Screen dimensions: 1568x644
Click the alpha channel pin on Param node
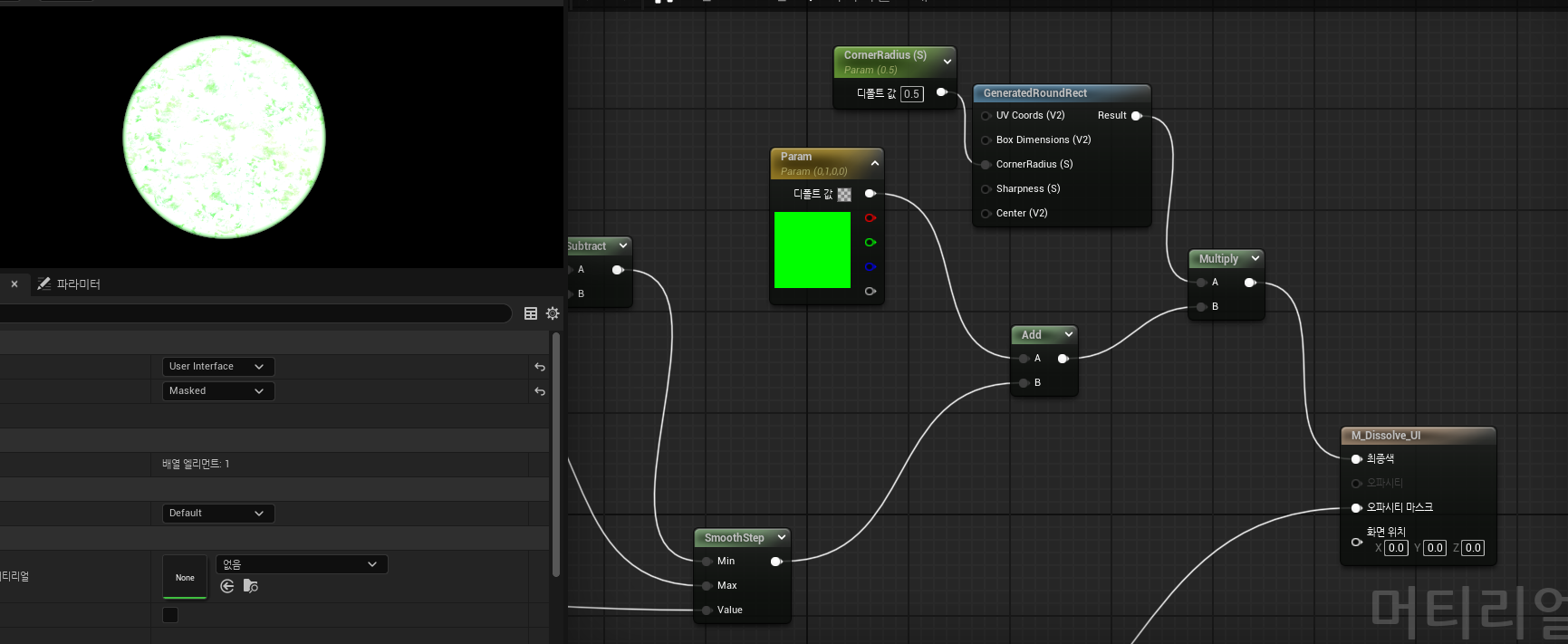[x=870, y=292]
